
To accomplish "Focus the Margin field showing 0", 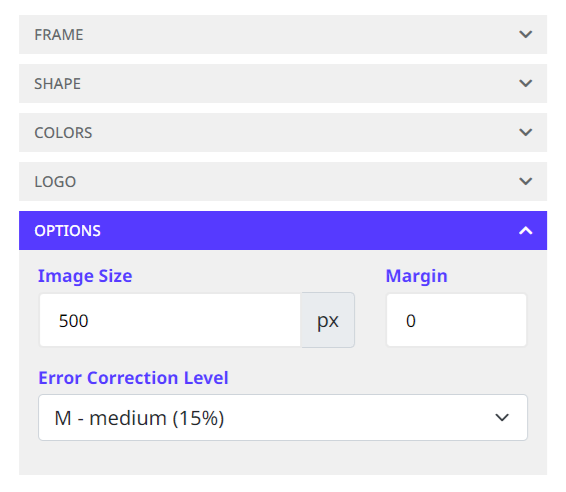I will point(457,320).
